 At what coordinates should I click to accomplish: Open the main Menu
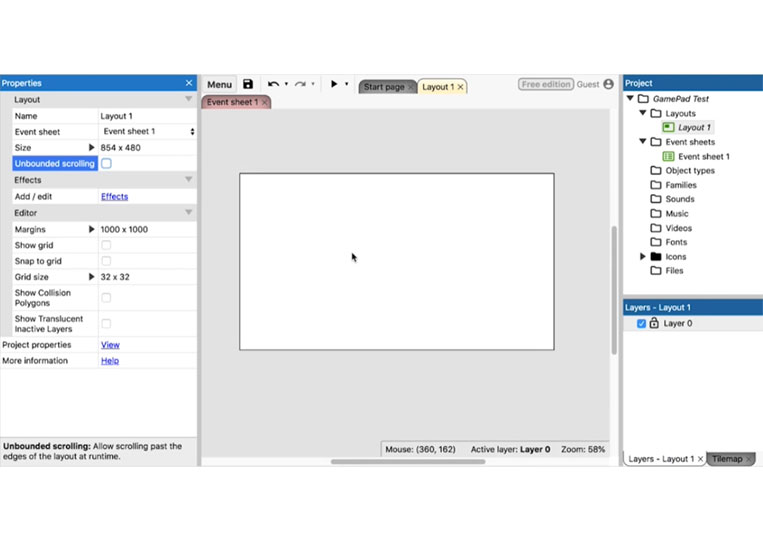point(219,84)
